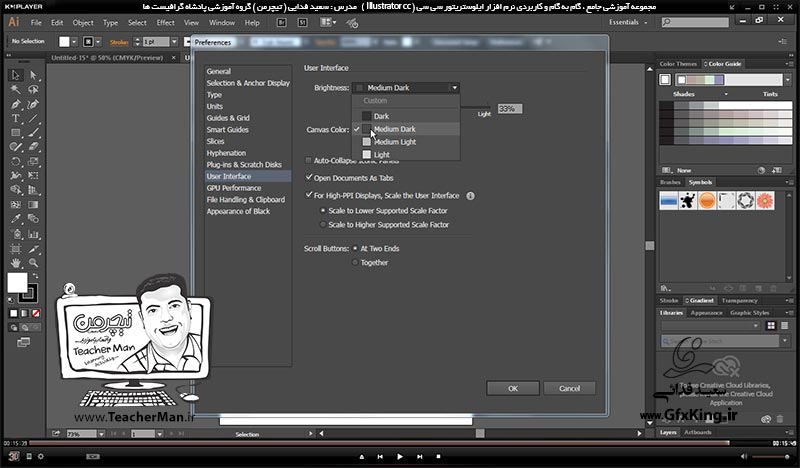Open the Object menu
Image resolution: width=800 pixels, height=468 pixels.
(83, 22)
